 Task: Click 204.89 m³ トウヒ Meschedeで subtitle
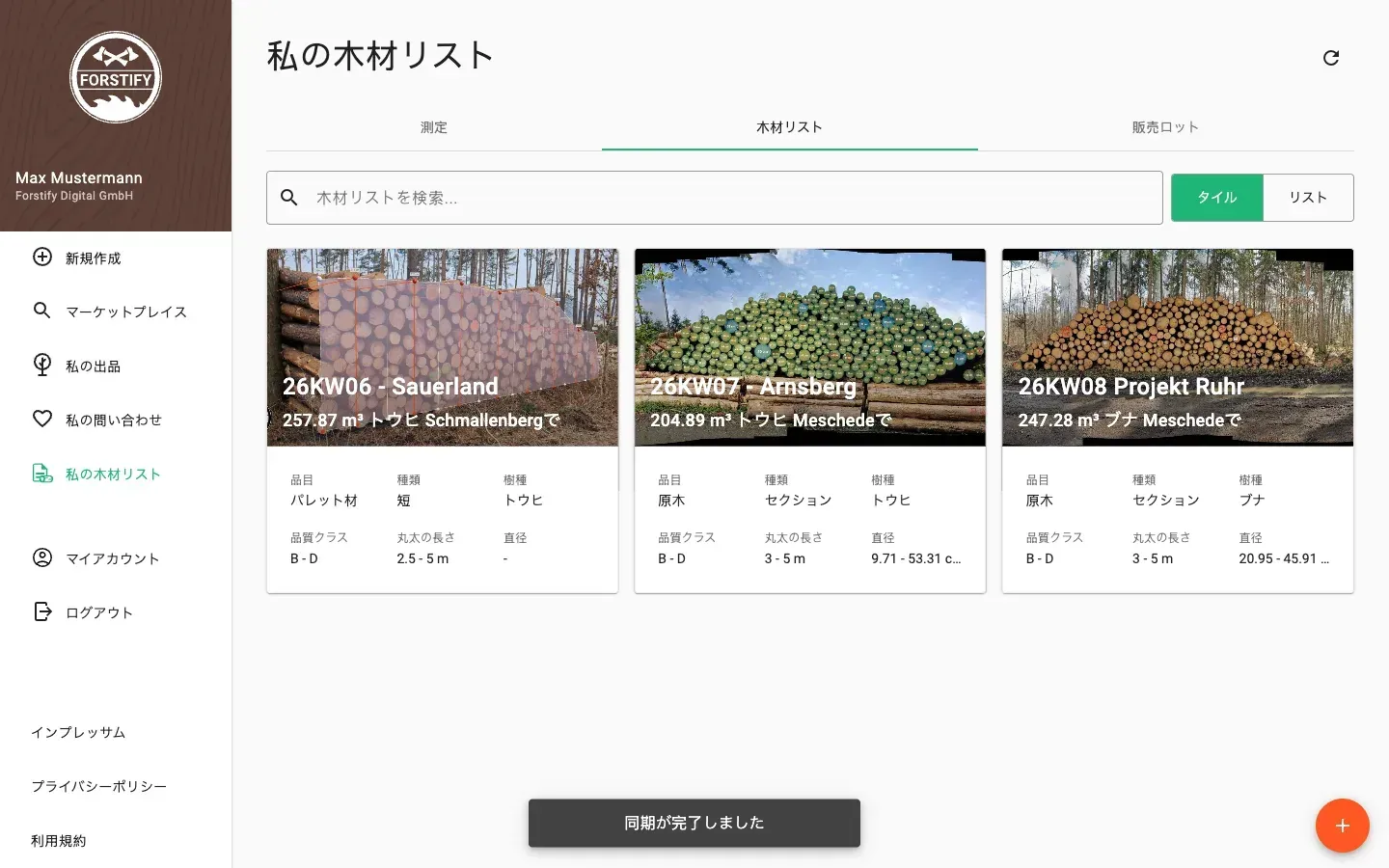[x=771, y=420]
